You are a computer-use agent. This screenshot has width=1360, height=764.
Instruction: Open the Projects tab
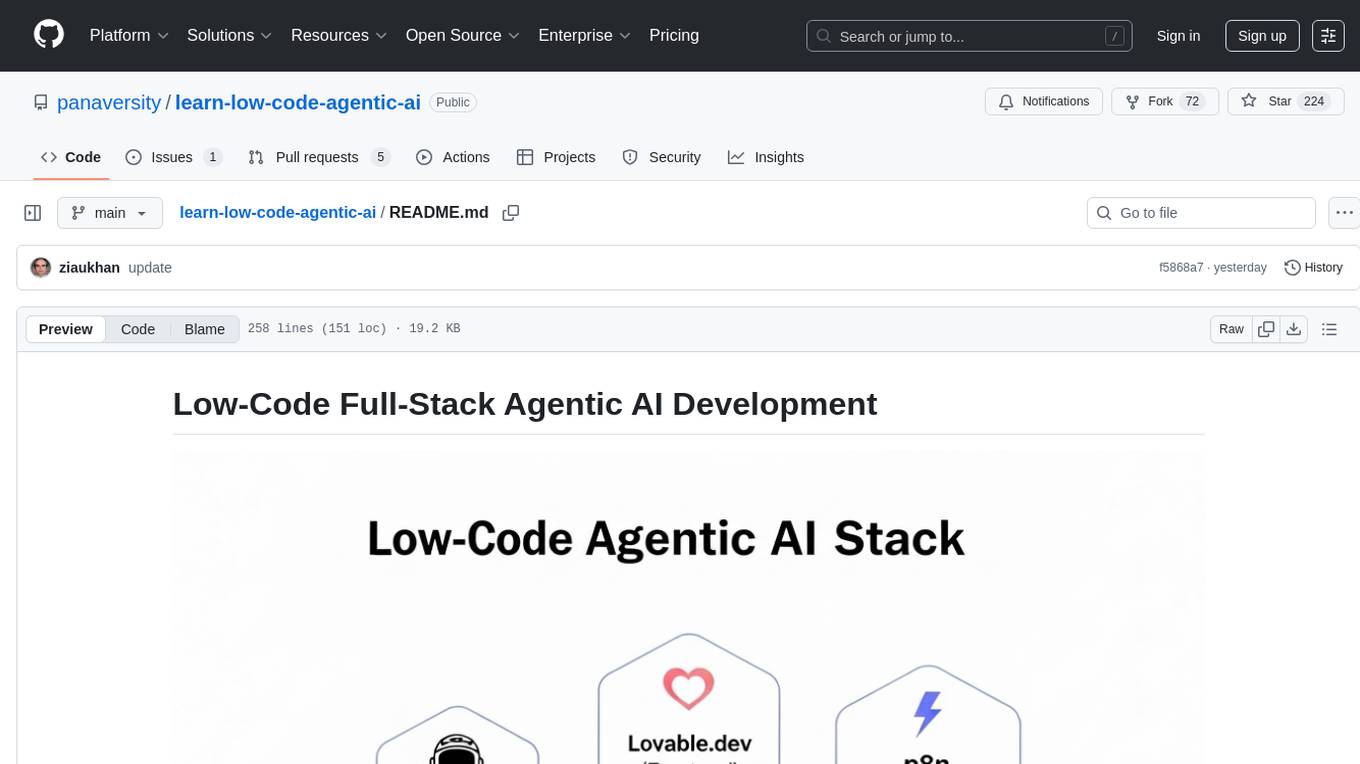click(556, 157)
